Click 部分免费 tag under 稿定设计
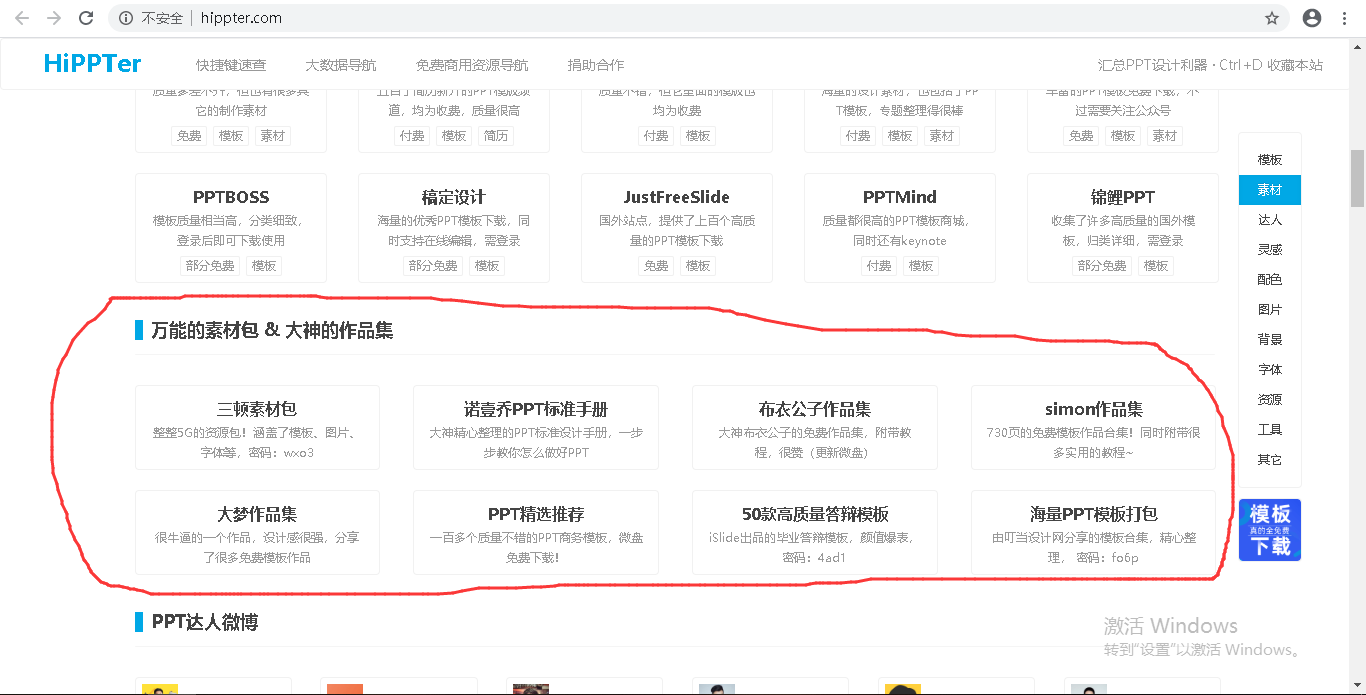 coord(433,266)
